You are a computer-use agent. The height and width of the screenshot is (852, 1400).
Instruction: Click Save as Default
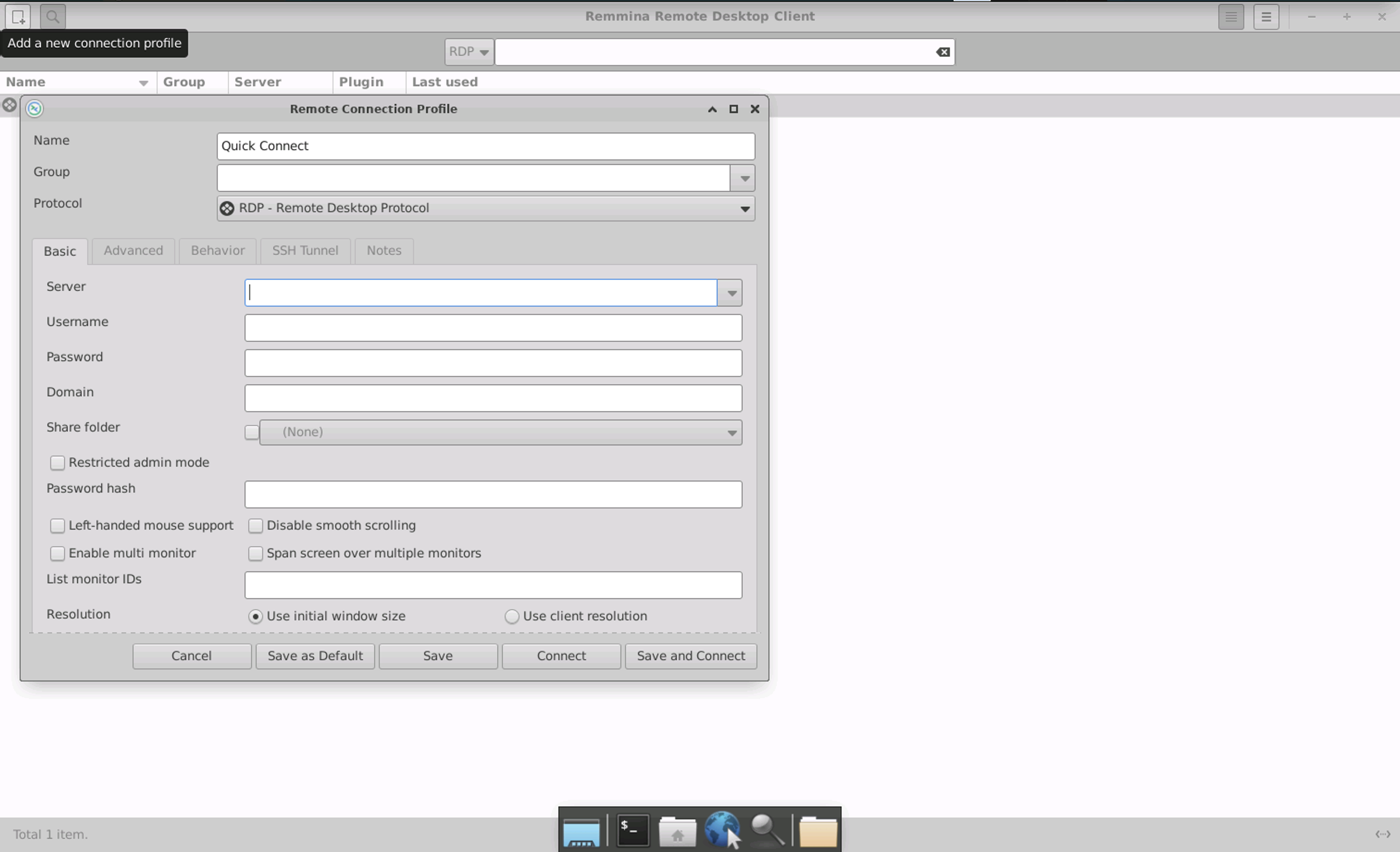315,657
